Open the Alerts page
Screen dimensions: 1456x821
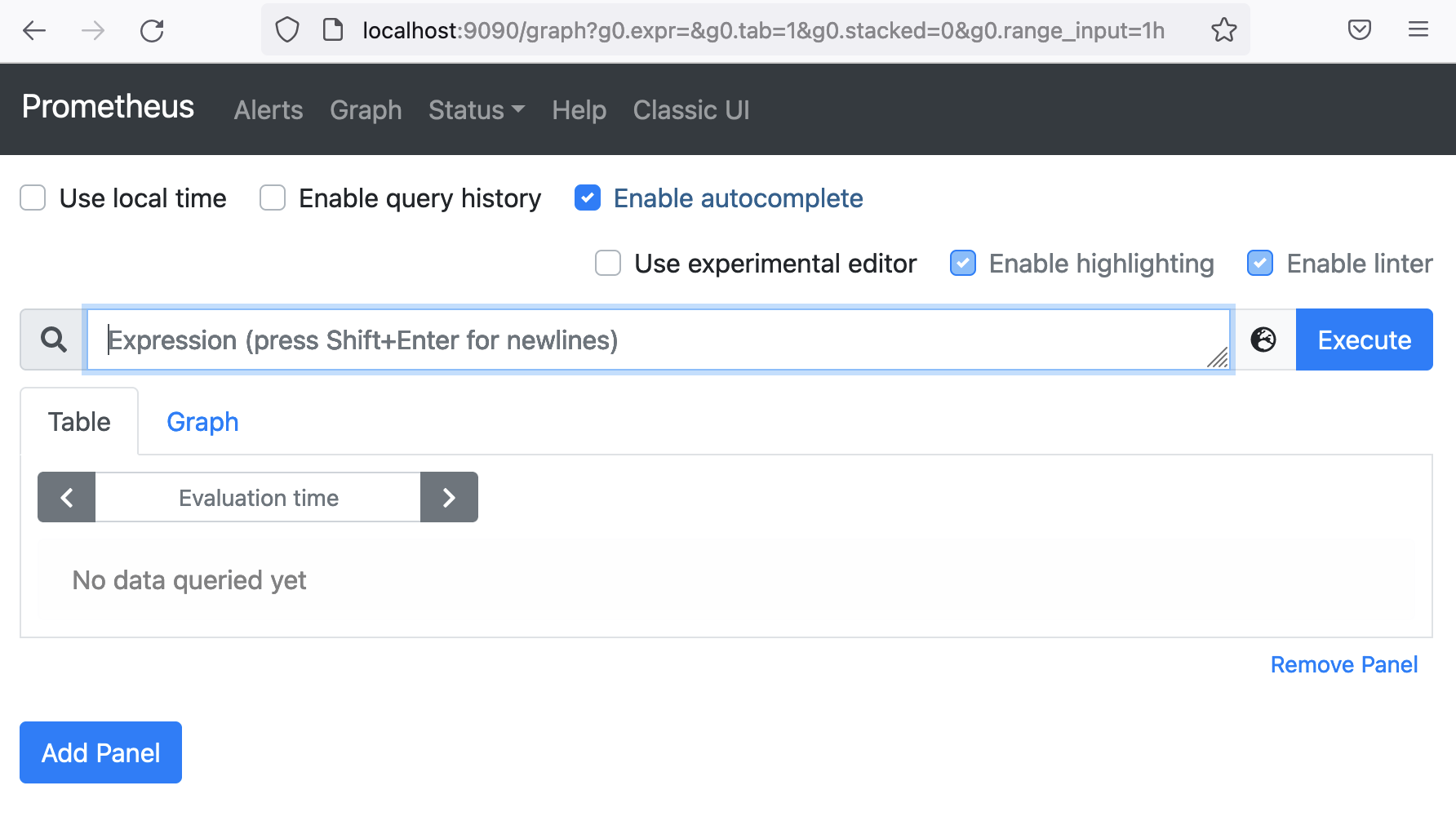click(x=268, y=109)
